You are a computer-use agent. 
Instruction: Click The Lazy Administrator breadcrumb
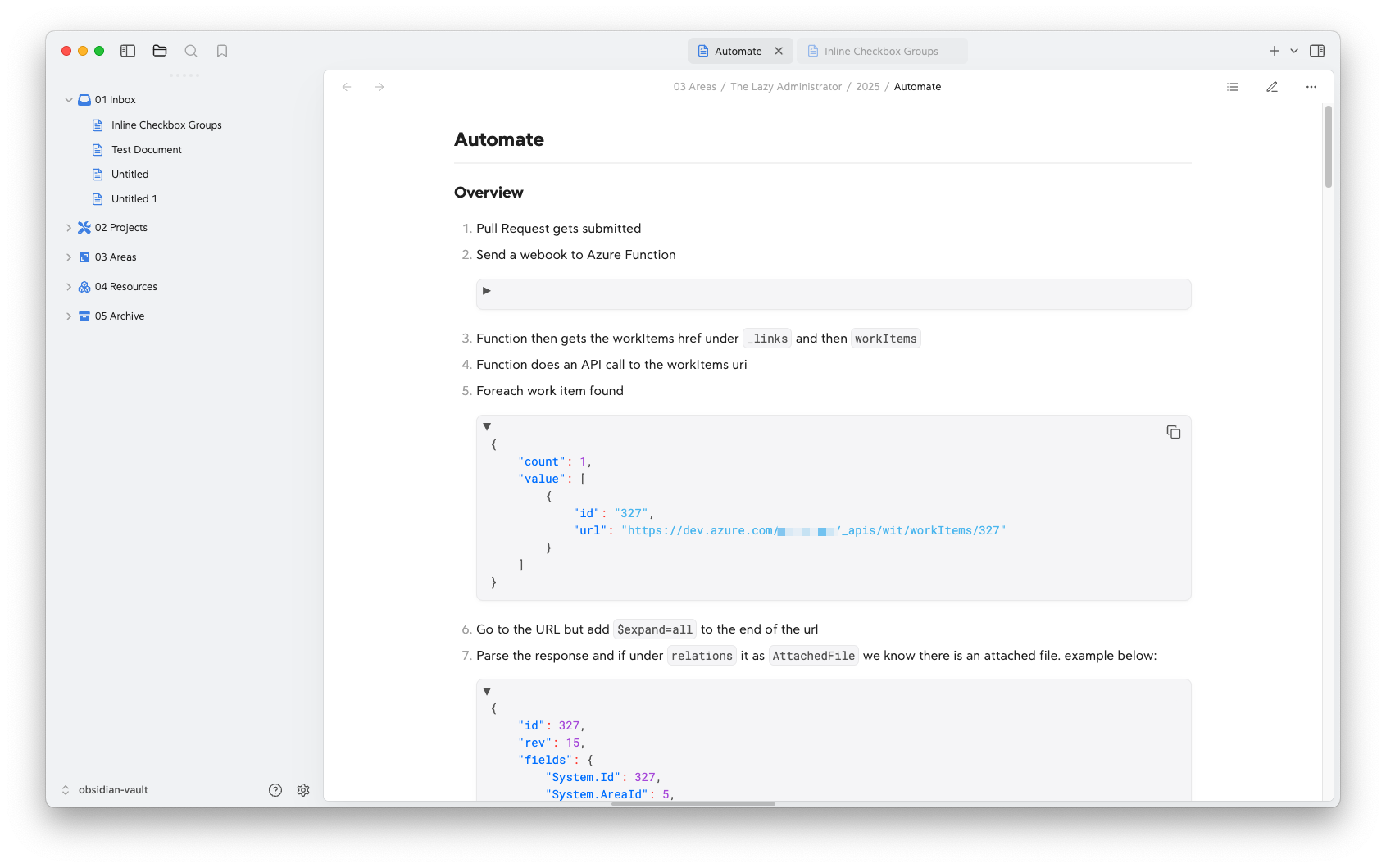click(785, 86)
